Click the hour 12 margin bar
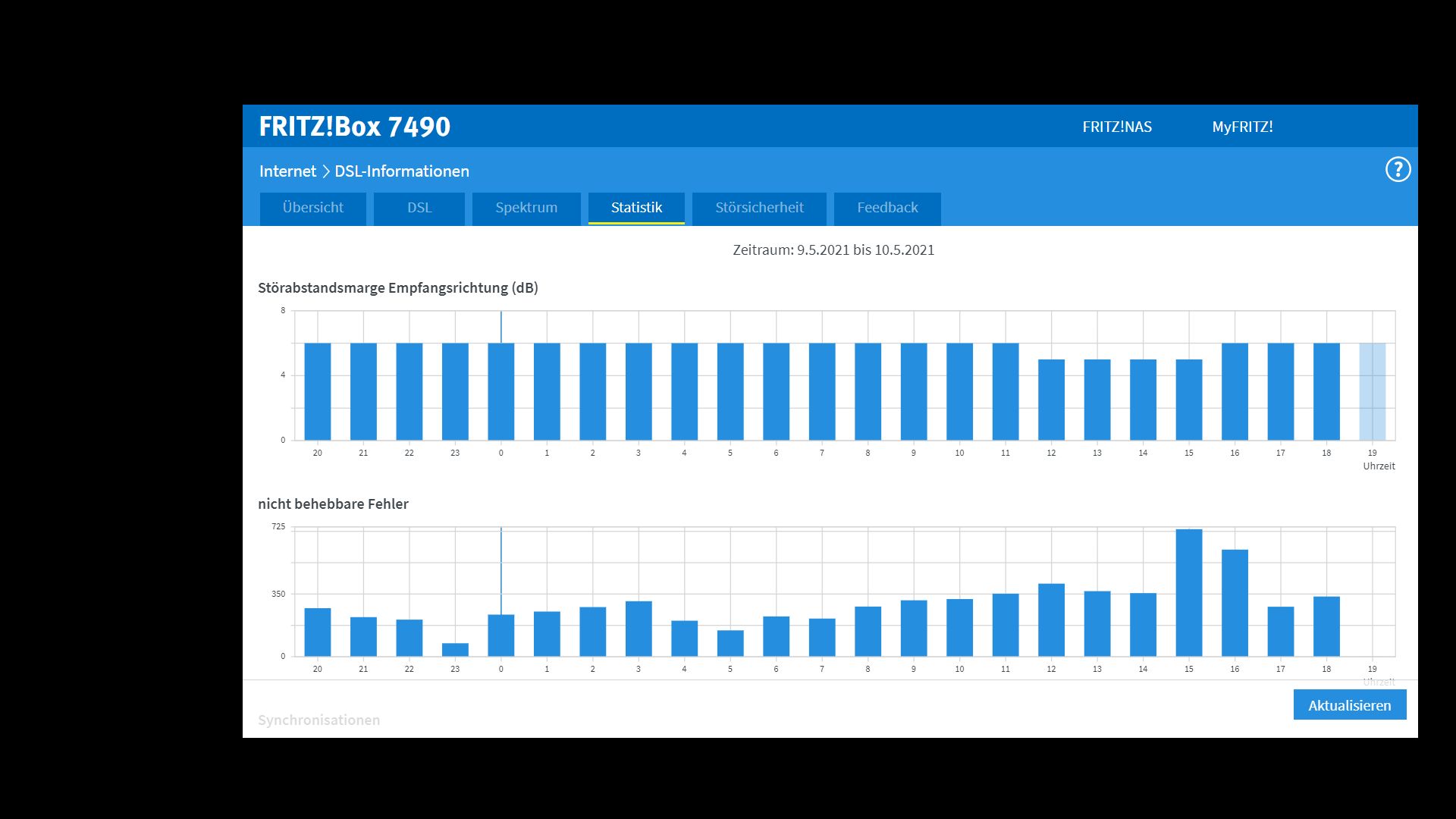1456x819 pixels. (x=1051, y=400)
